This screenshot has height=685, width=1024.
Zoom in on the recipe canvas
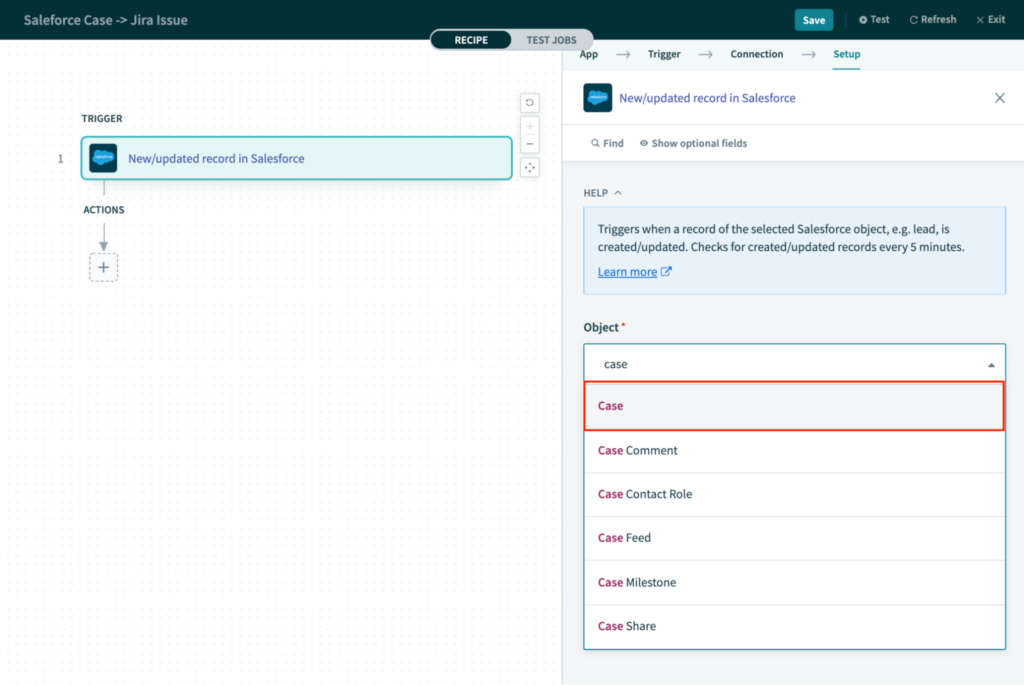(x=528, y=126)
